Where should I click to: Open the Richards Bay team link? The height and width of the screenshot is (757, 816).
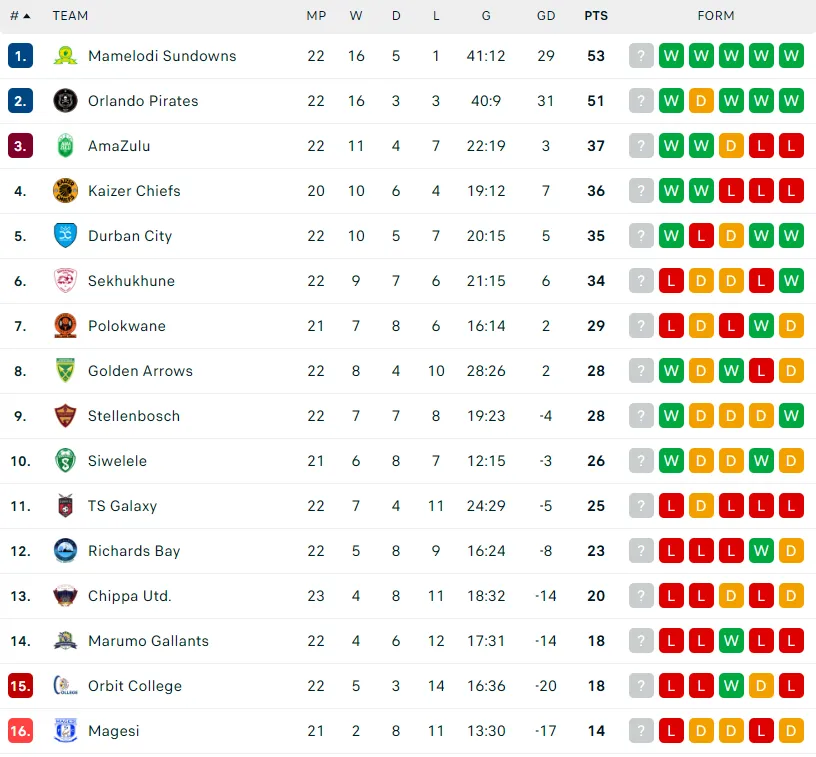tap(135, 551)
